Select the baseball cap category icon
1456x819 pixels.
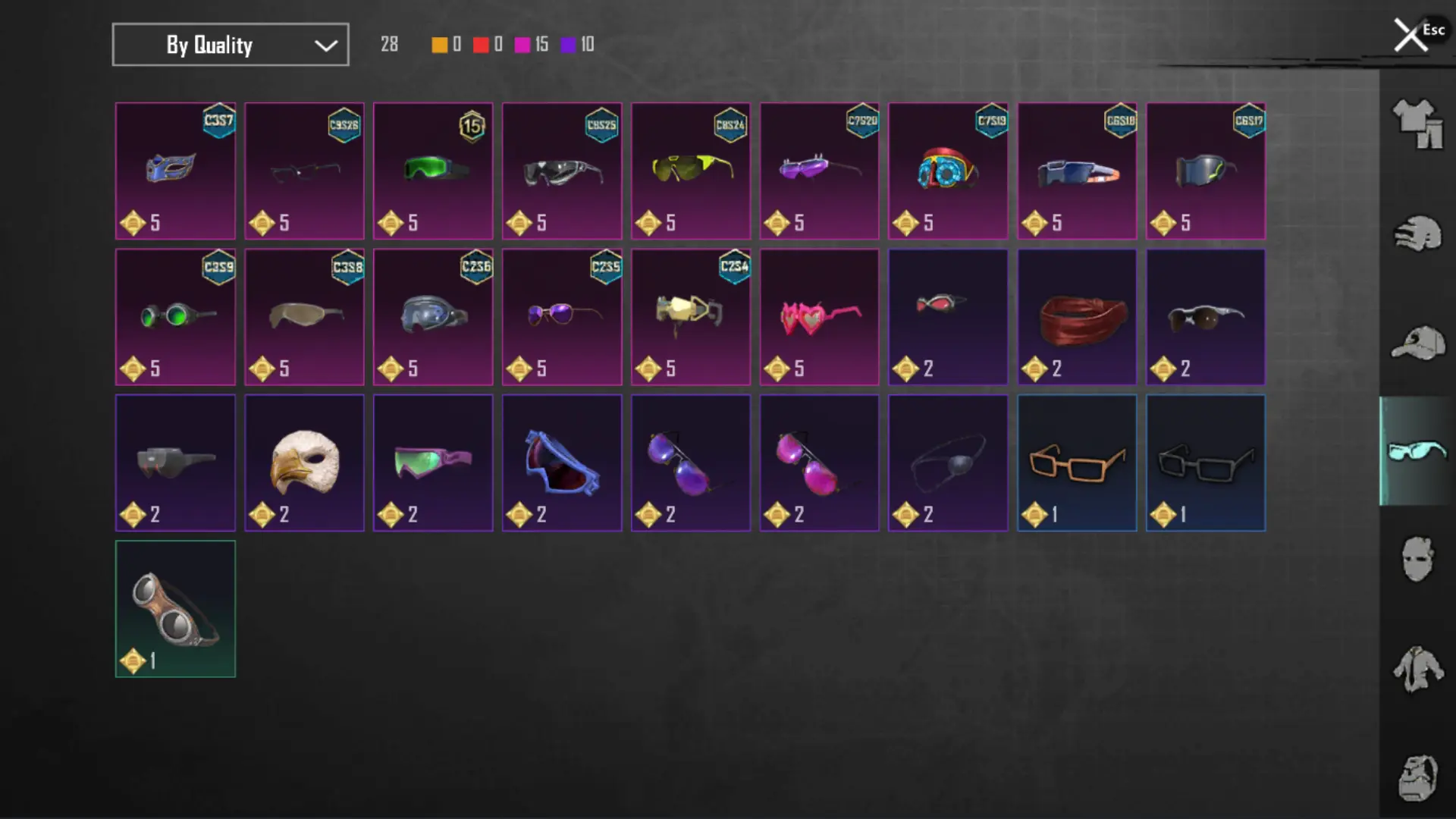pos(1417,343)
